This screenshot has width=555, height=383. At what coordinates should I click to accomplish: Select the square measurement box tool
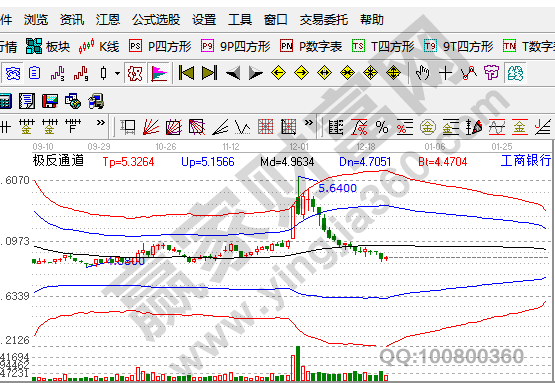128,127
